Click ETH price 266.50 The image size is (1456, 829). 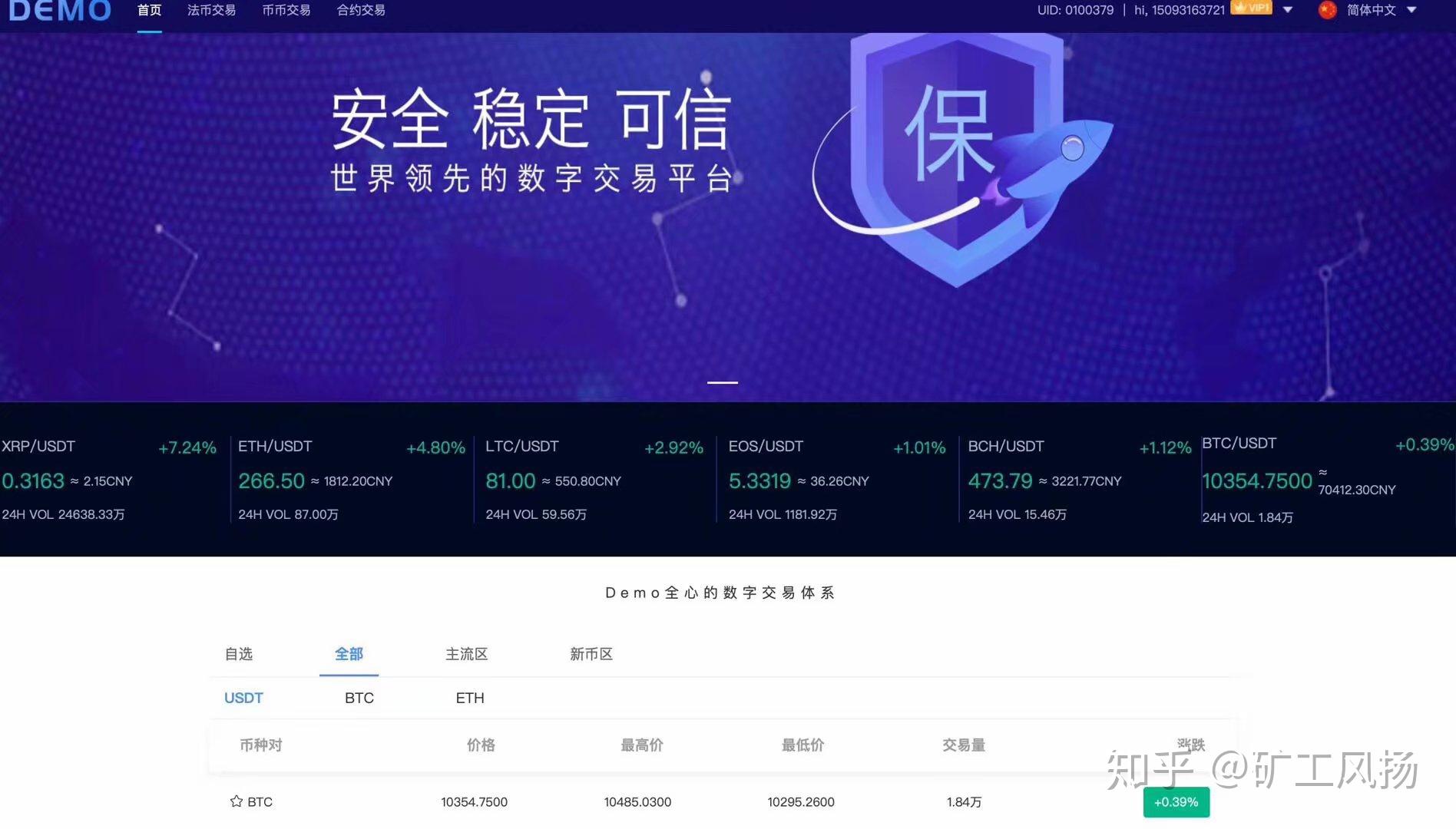tap(271, 481)
